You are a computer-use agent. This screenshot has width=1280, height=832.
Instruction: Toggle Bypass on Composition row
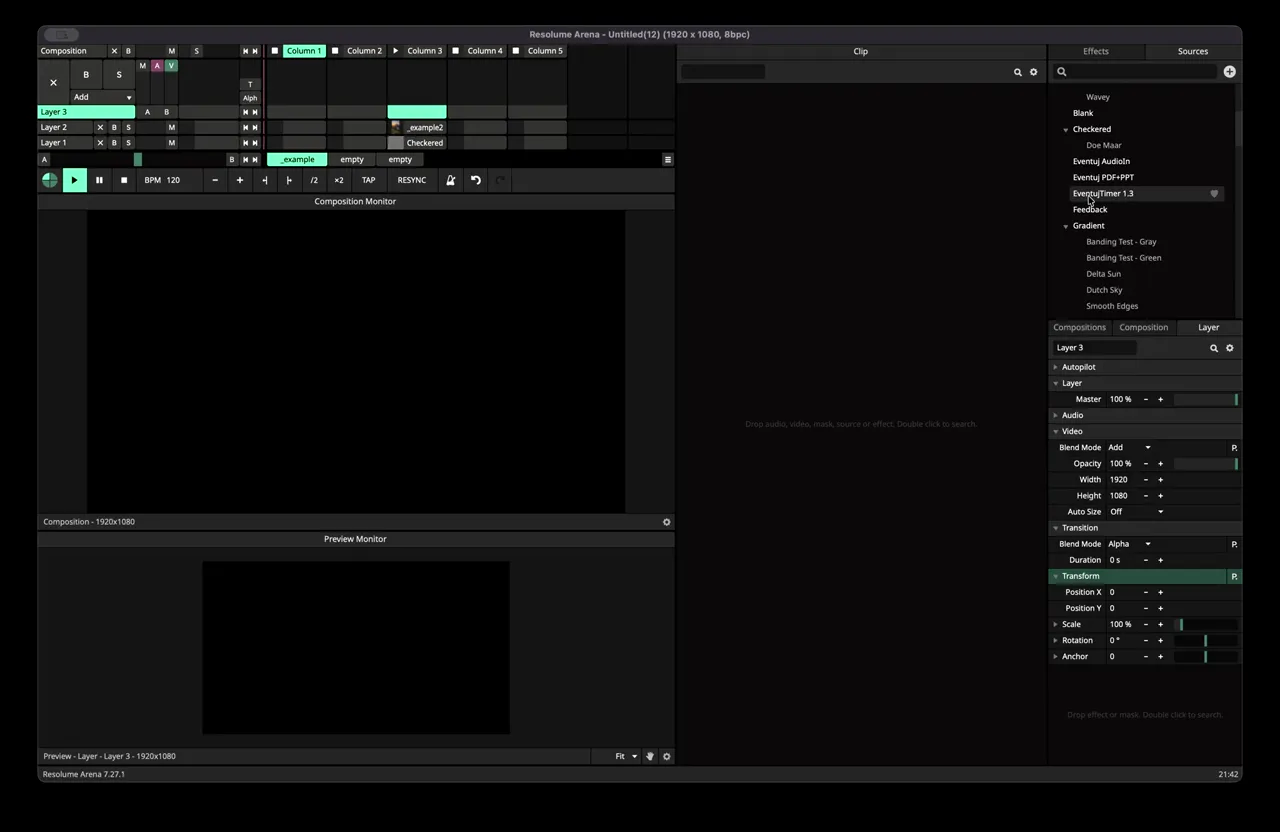[x=128, y=51]
